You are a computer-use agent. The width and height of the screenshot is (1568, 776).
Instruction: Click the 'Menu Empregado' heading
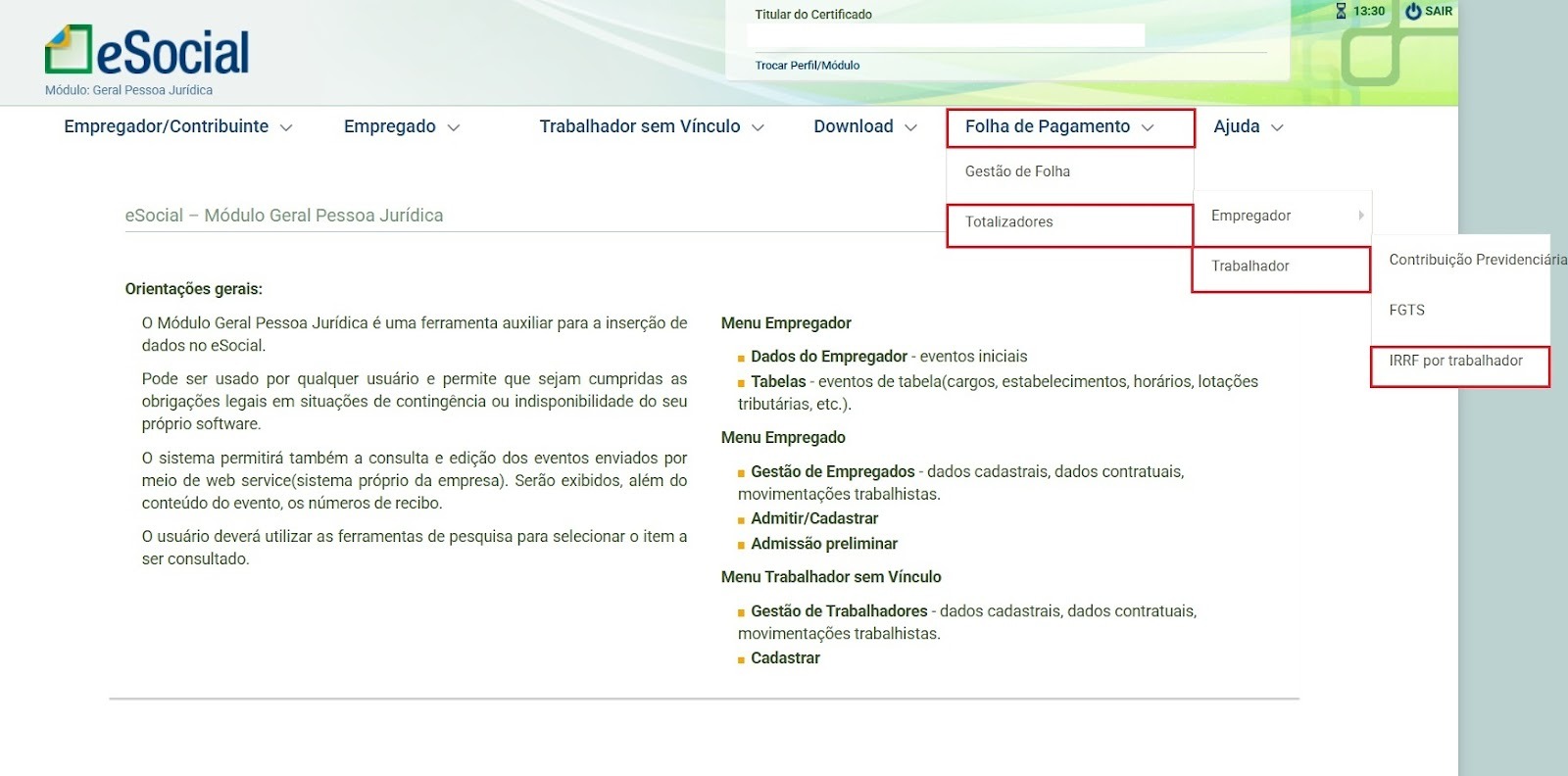pyautogui.click(x=783, y=438)
